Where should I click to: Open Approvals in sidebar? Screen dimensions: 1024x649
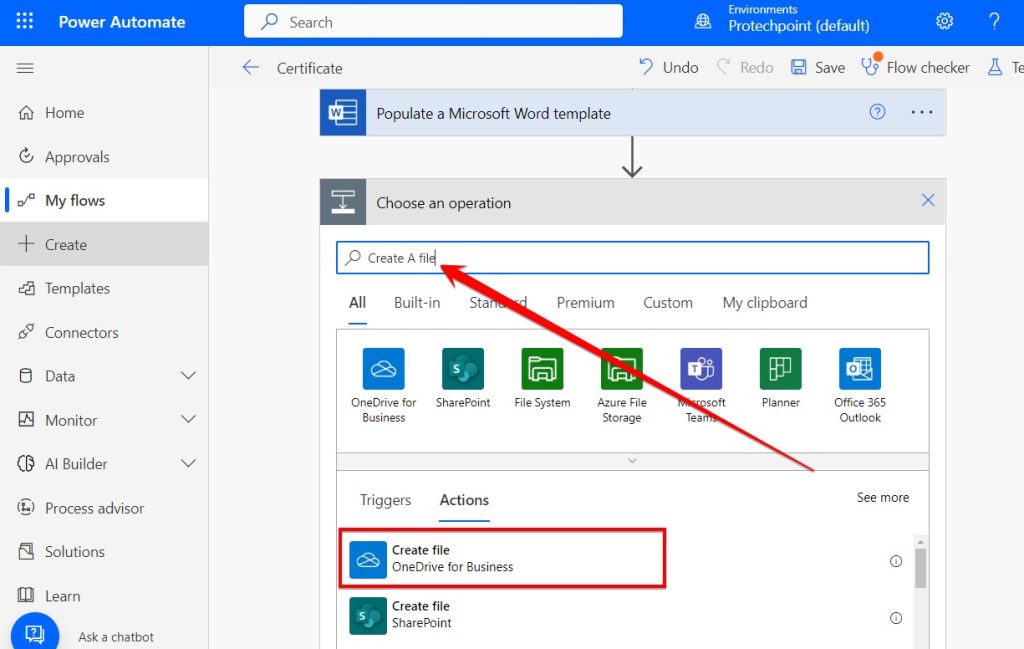pos(104,157)
